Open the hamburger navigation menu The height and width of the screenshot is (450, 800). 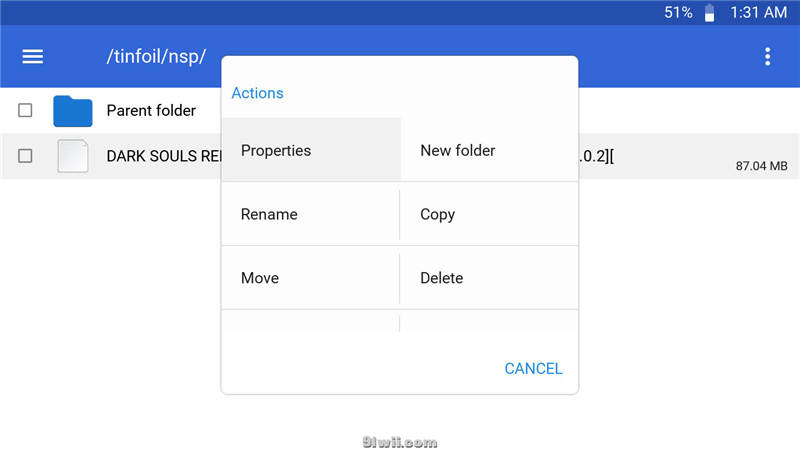coord(33,56)
